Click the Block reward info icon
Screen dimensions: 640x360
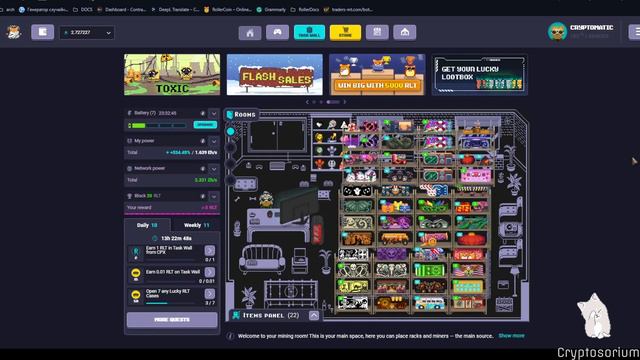(202, 196)
